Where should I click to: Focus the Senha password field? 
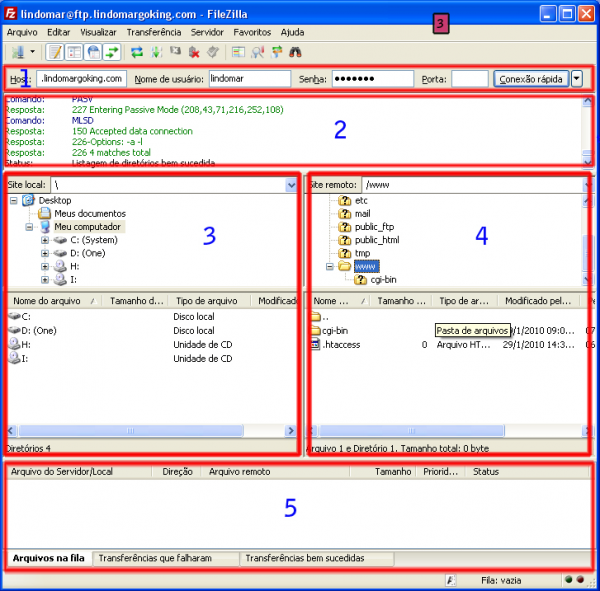click(x=372, y=78)
